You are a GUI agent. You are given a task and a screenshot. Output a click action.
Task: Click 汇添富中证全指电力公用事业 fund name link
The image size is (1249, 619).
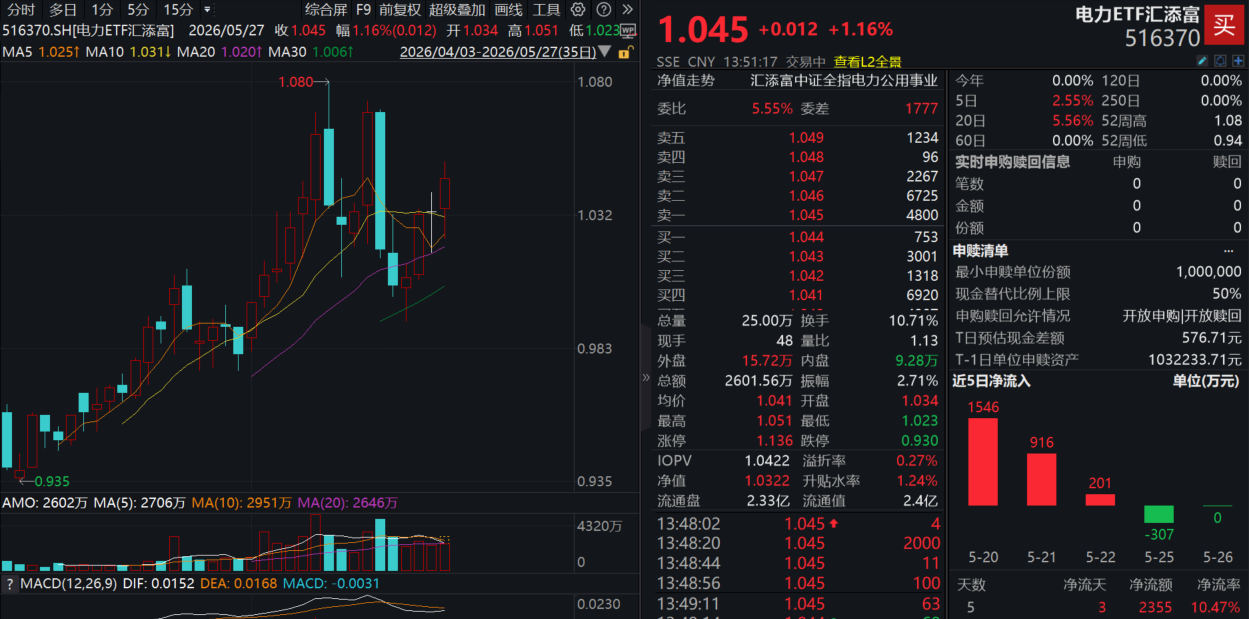pos(844,81)
